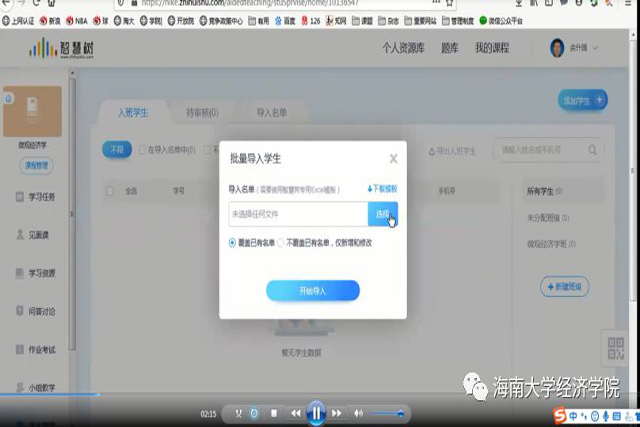This screenshot has height=427, width=640.
Task: Skip forward with the fast-forward button
Action: coord(336,413)
